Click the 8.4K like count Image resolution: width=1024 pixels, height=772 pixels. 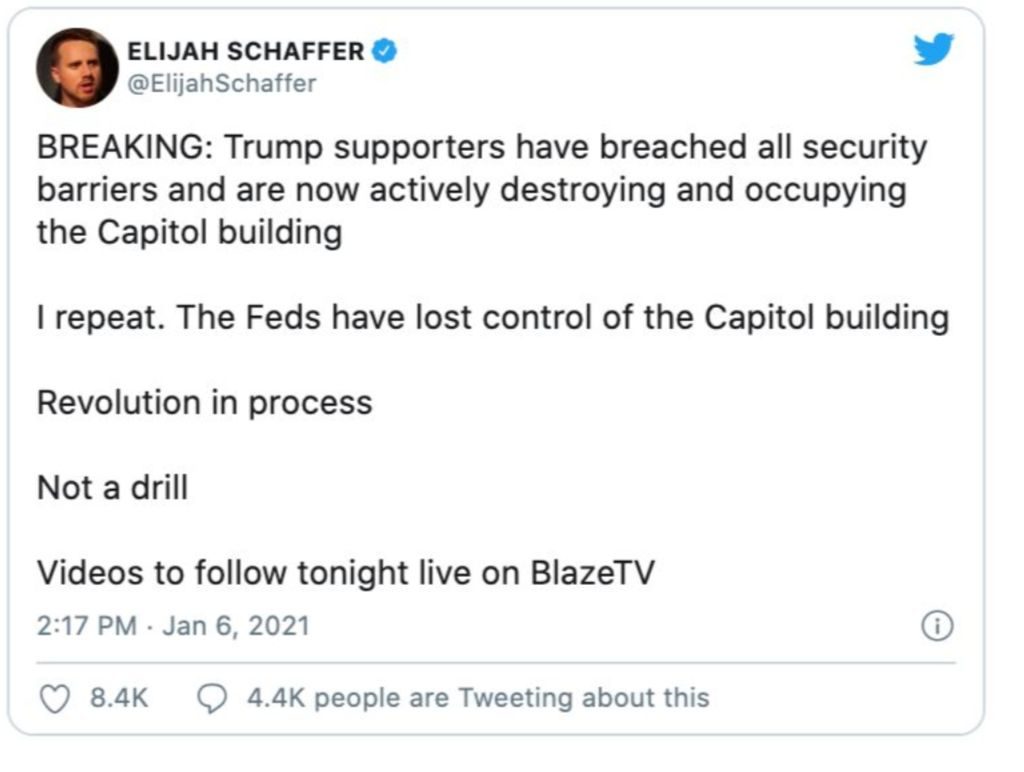119,697
